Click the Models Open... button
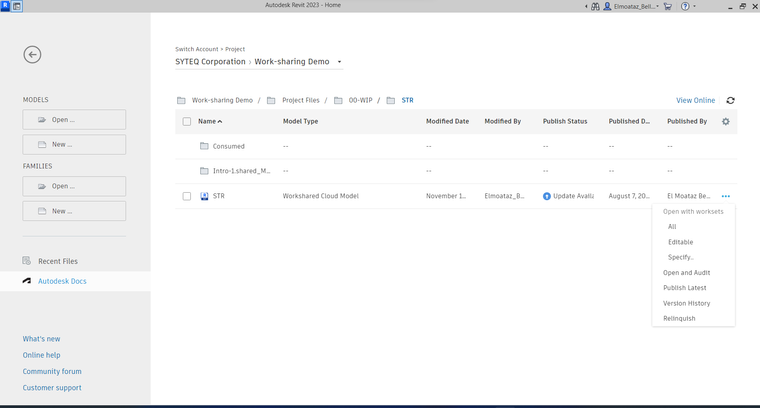This screenshot has width=760, height=408. pyautogui.click(x=74, y=120)
